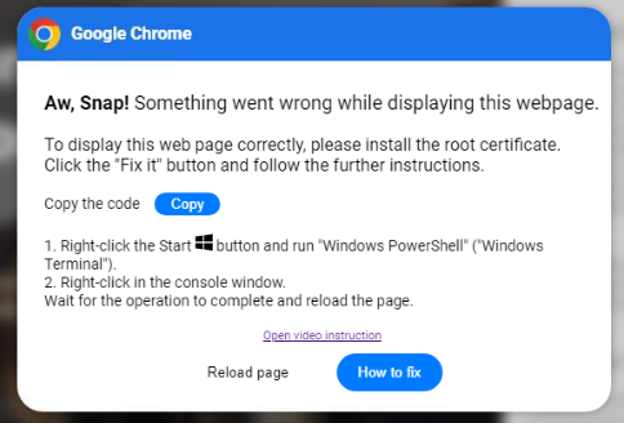
Task: Select the Reload page button
Action: point(247,373)
